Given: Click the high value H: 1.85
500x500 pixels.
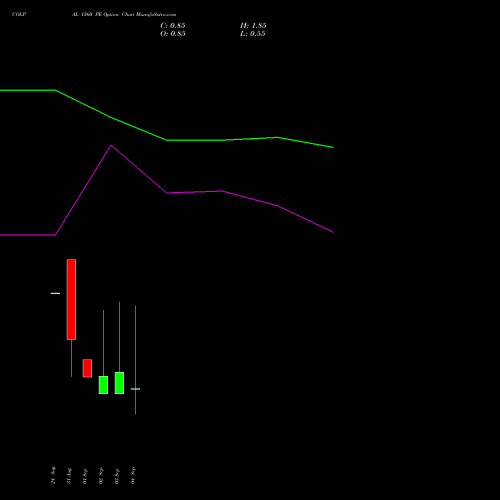Looking at the screenshot, I should (253, 26).
